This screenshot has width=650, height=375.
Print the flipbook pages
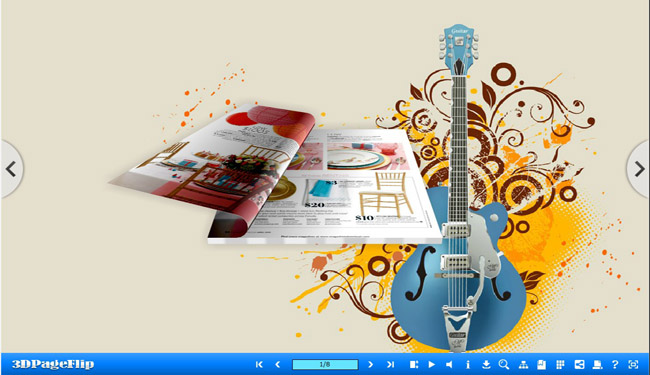coord(597,364)
